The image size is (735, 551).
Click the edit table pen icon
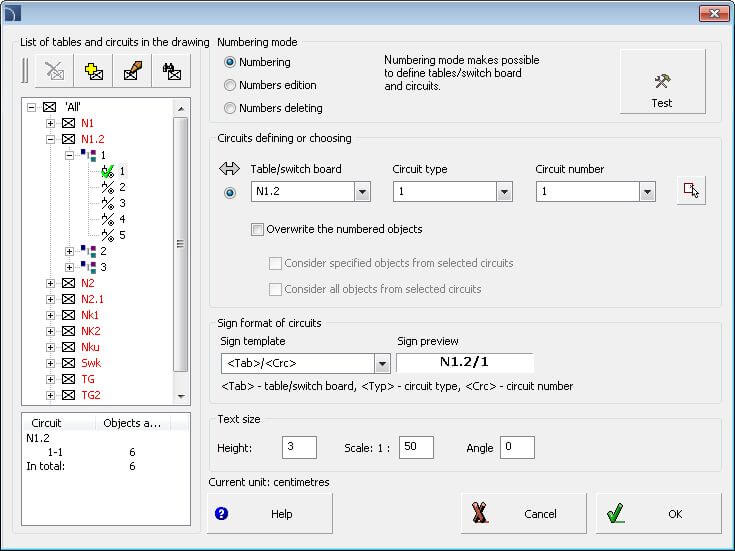132,72
